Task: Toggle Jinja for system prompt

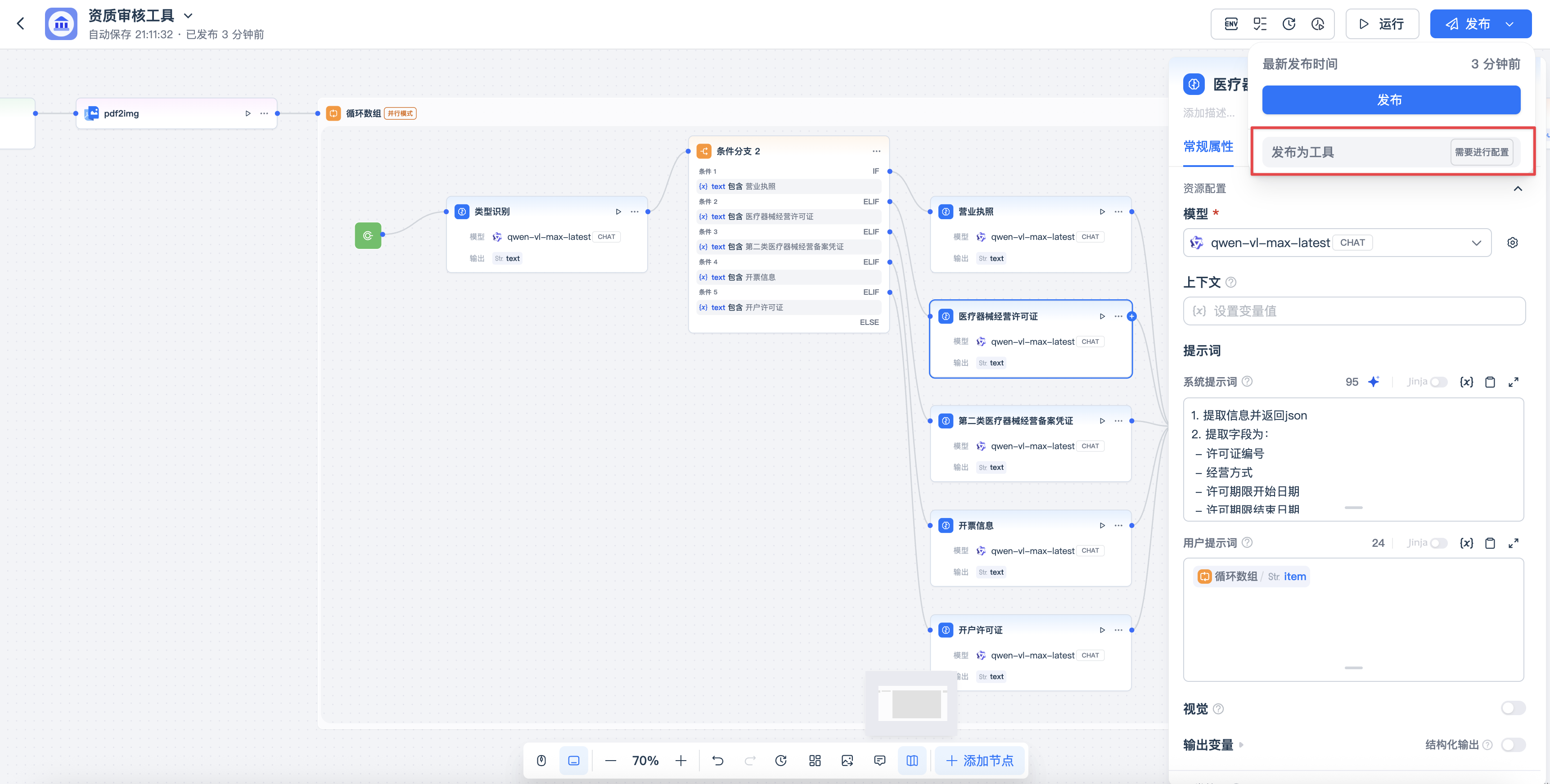Action: point(1439,382)
